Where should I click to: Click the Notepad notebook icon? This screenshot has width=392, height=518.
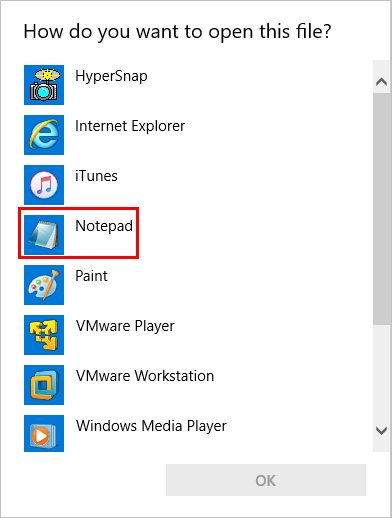[x=44, y=235]
